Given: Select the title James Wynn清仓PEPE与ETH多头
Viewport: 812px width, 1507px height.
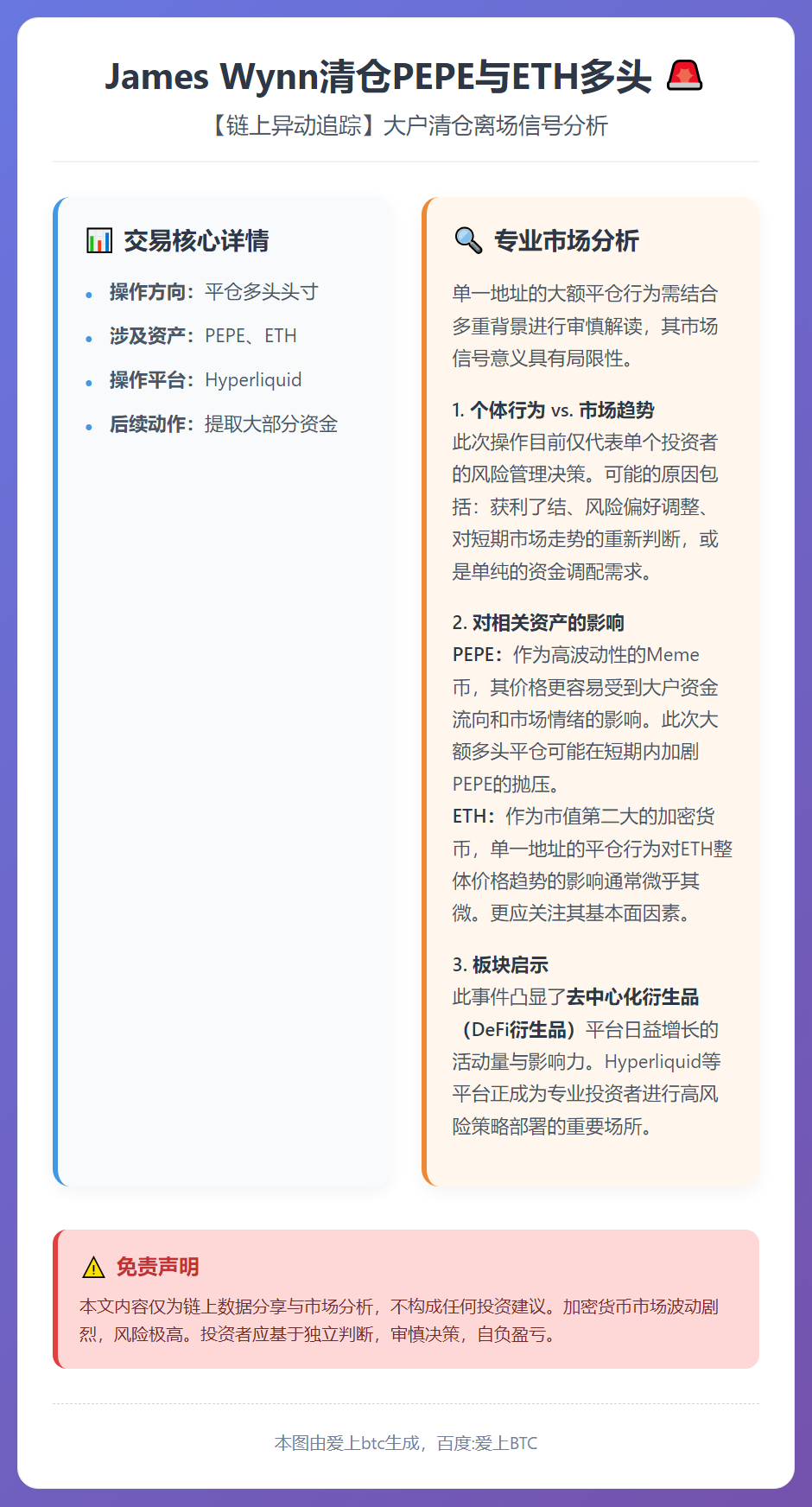Looking at the screenshot, I should pos(378,76).
